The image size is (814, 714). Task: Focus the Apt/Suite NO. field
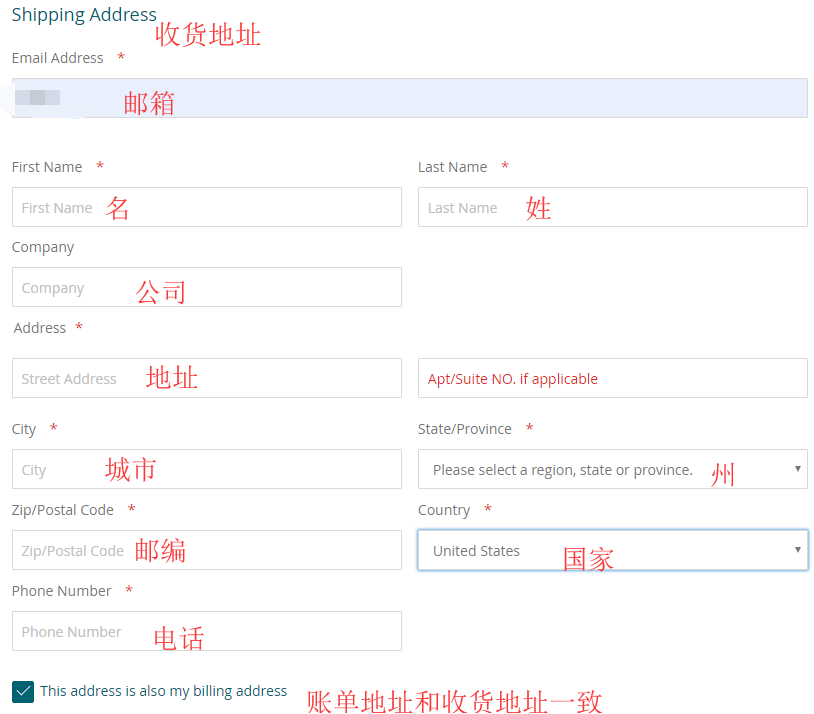(x=612, y=378)
